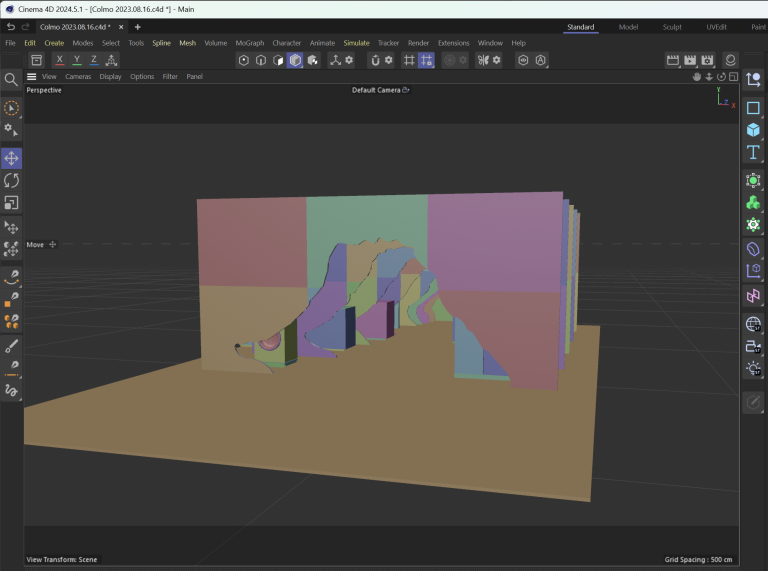Image resolution: width=768 pixels, height=571 pixels.
Task: Toggle Y axis lock
Action: click(77, 60)
